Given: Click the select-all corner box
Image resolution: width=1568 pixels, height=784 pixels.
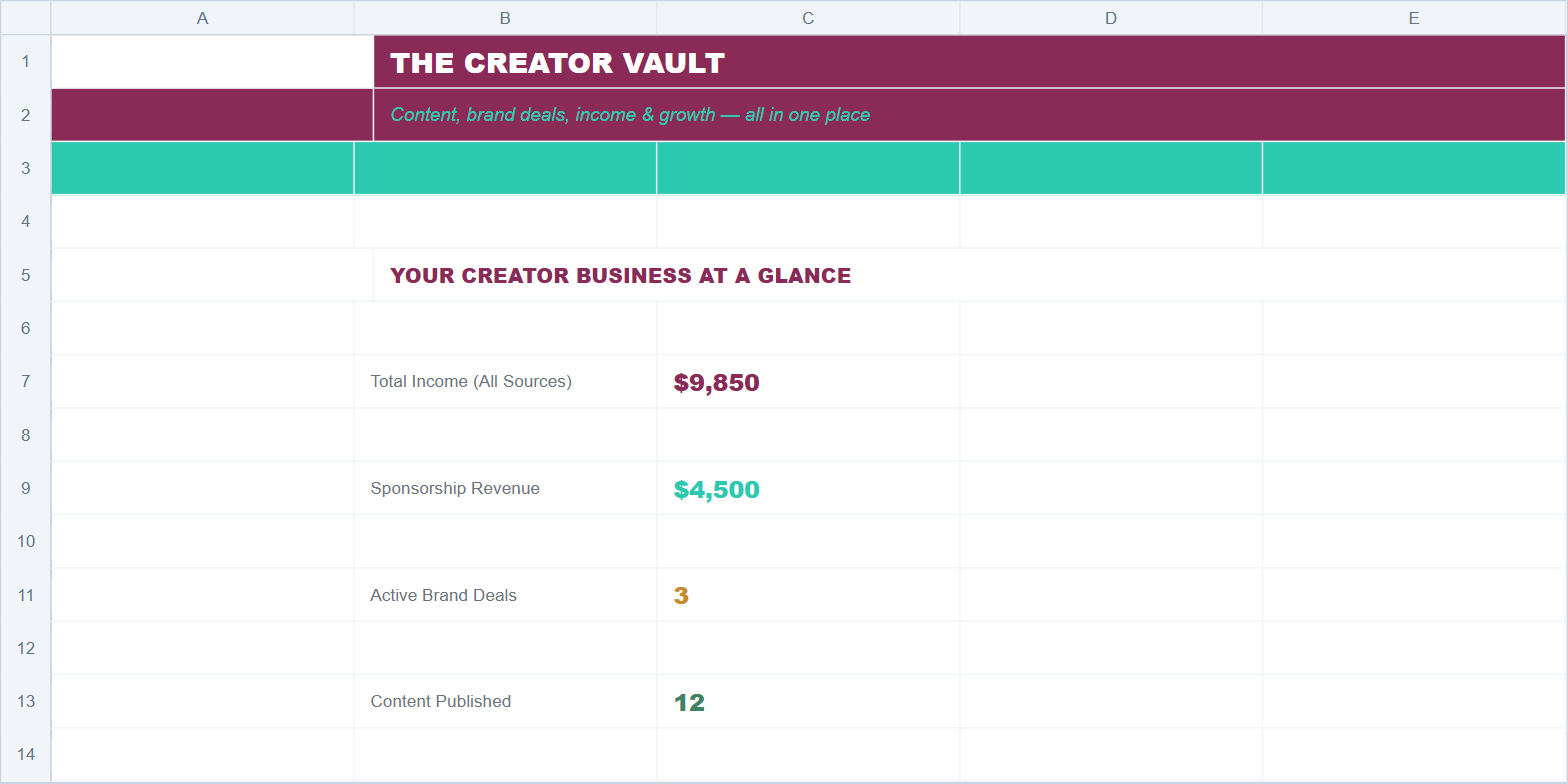Looking at the screenshot, I should coord(26,18).
